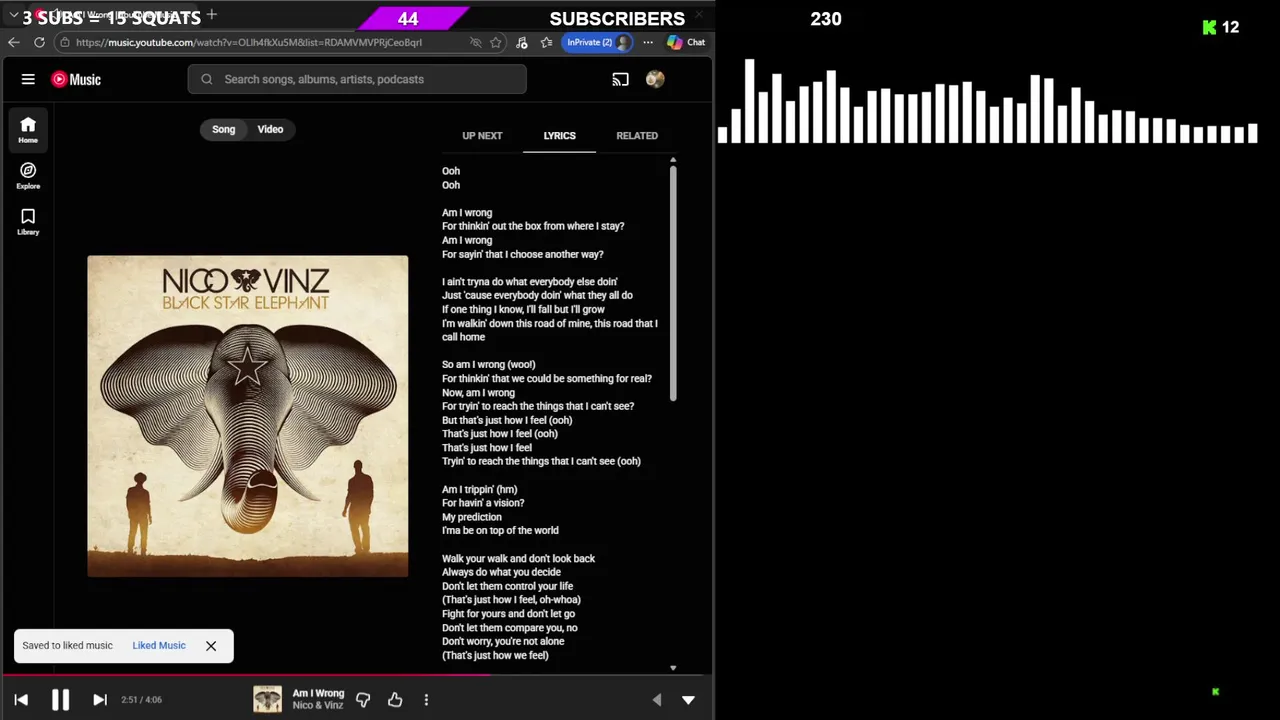The height and width of the screenshot is (720, 1280).
Task: Click lyric line "I'ma be on top of the world"
Action: 500,530
